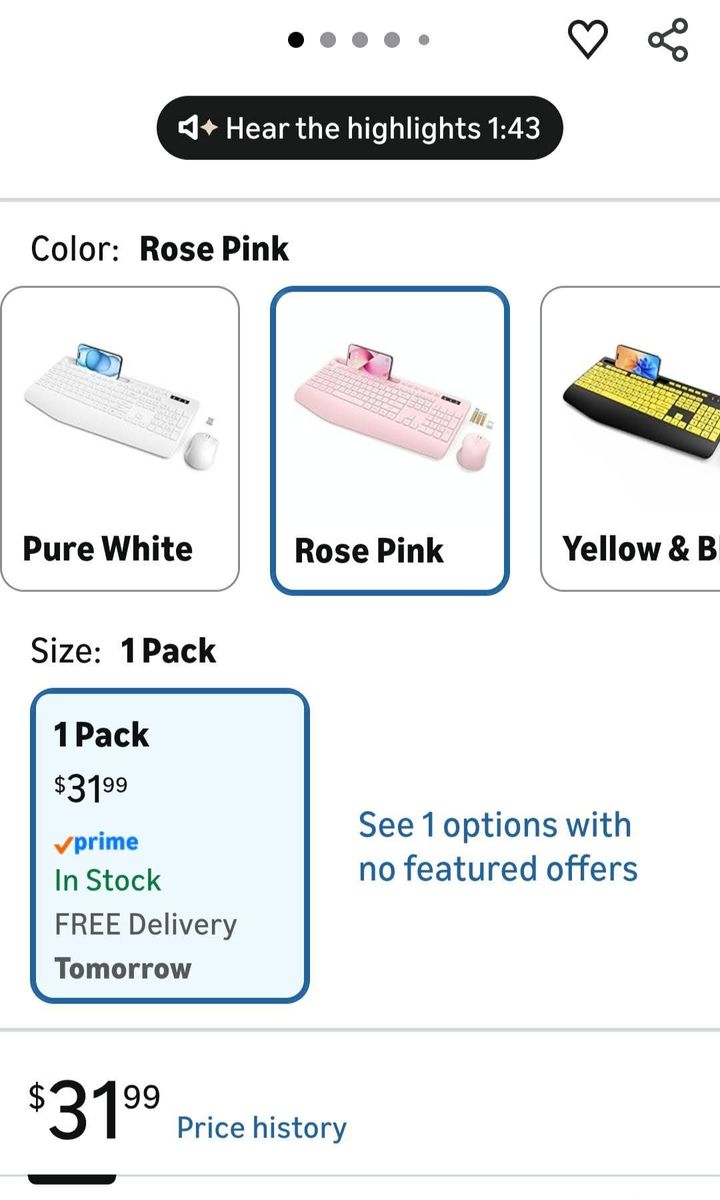Tap the prime badge in 1 Pack card
Screen dimensions: 720x1200
point(96,842)
